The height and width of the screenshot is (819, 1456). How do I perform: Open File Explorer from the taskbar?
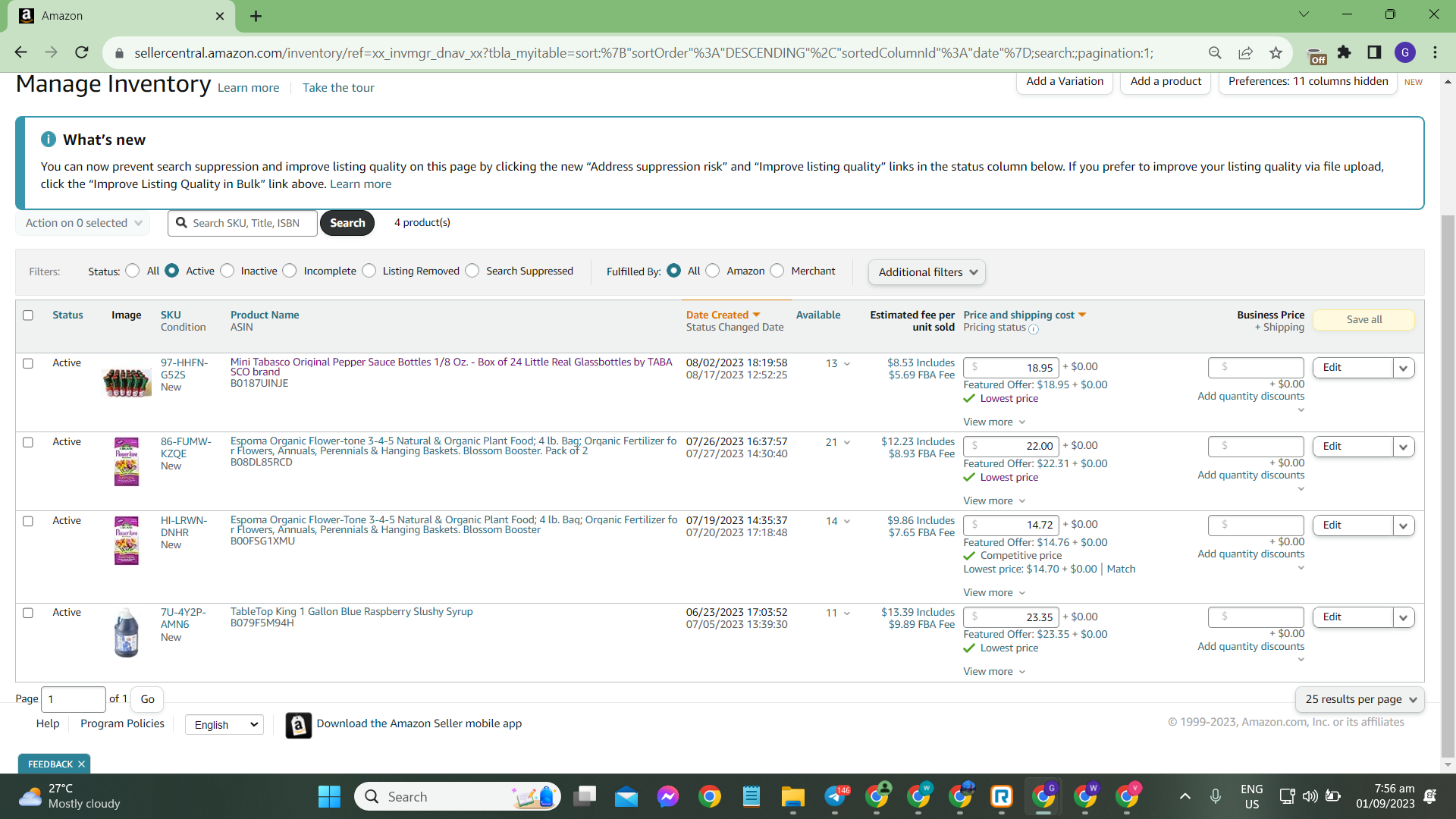793,797
